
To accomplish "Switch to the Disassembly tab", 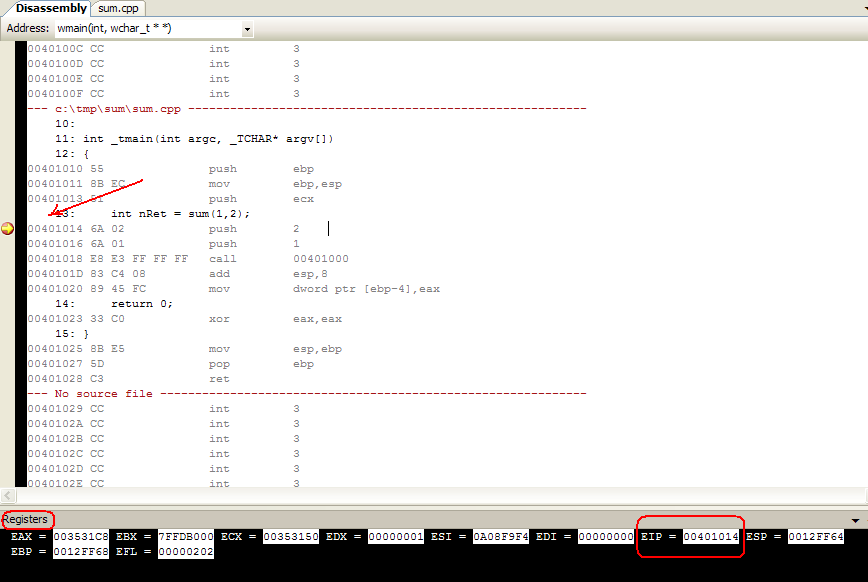I will pos(50,8).
